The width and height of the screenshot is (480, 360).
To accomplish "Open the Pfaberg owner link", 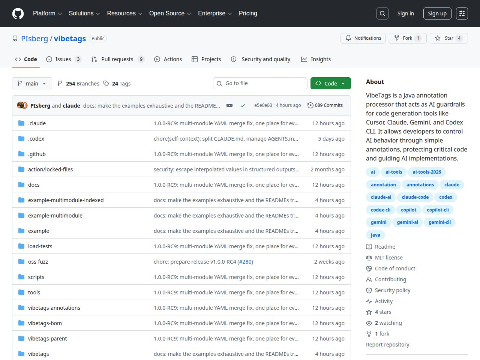I will click(x=35, y=39).
